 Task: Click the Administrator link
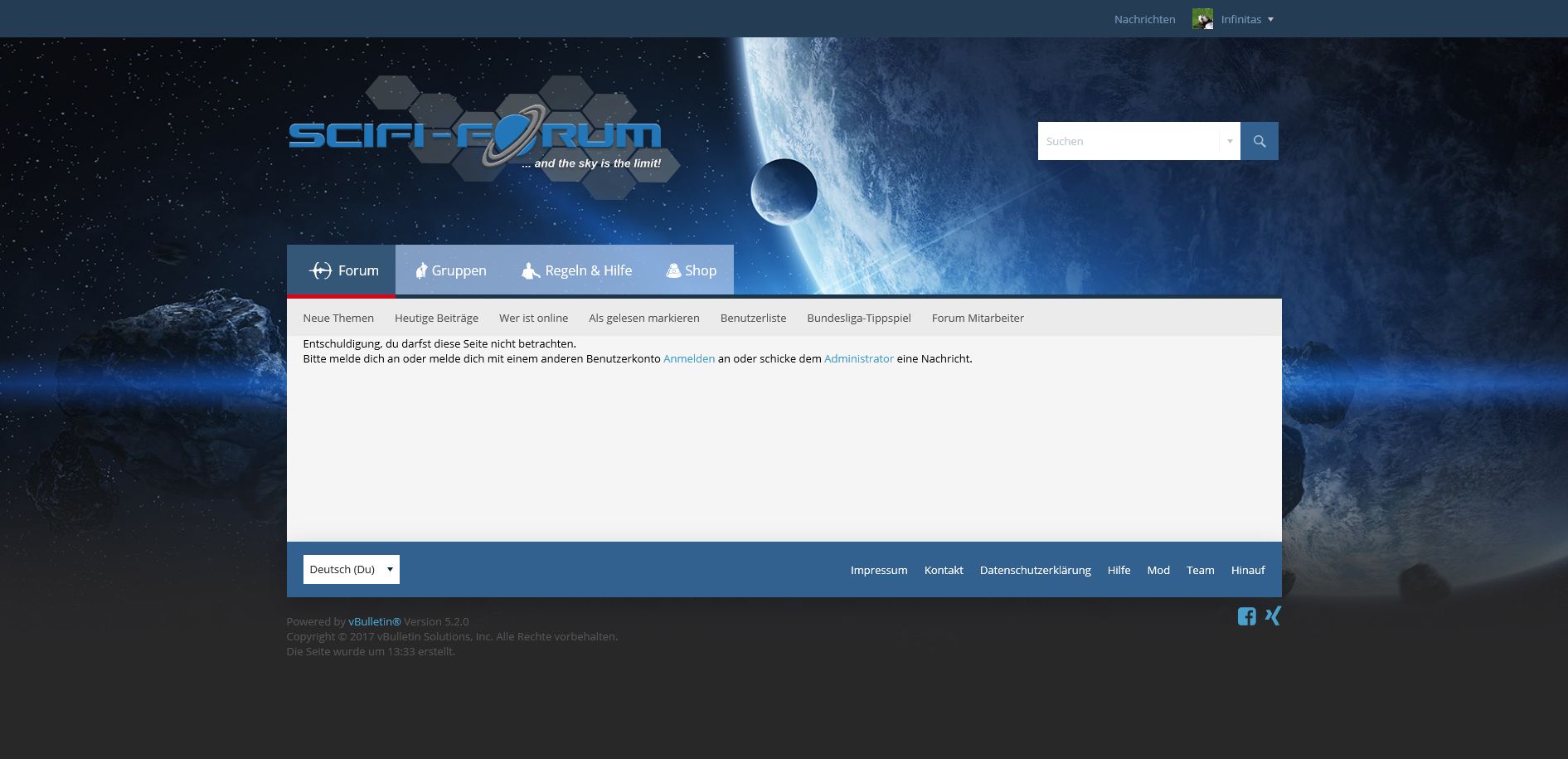pyautogui.click(x=858, y=358)
